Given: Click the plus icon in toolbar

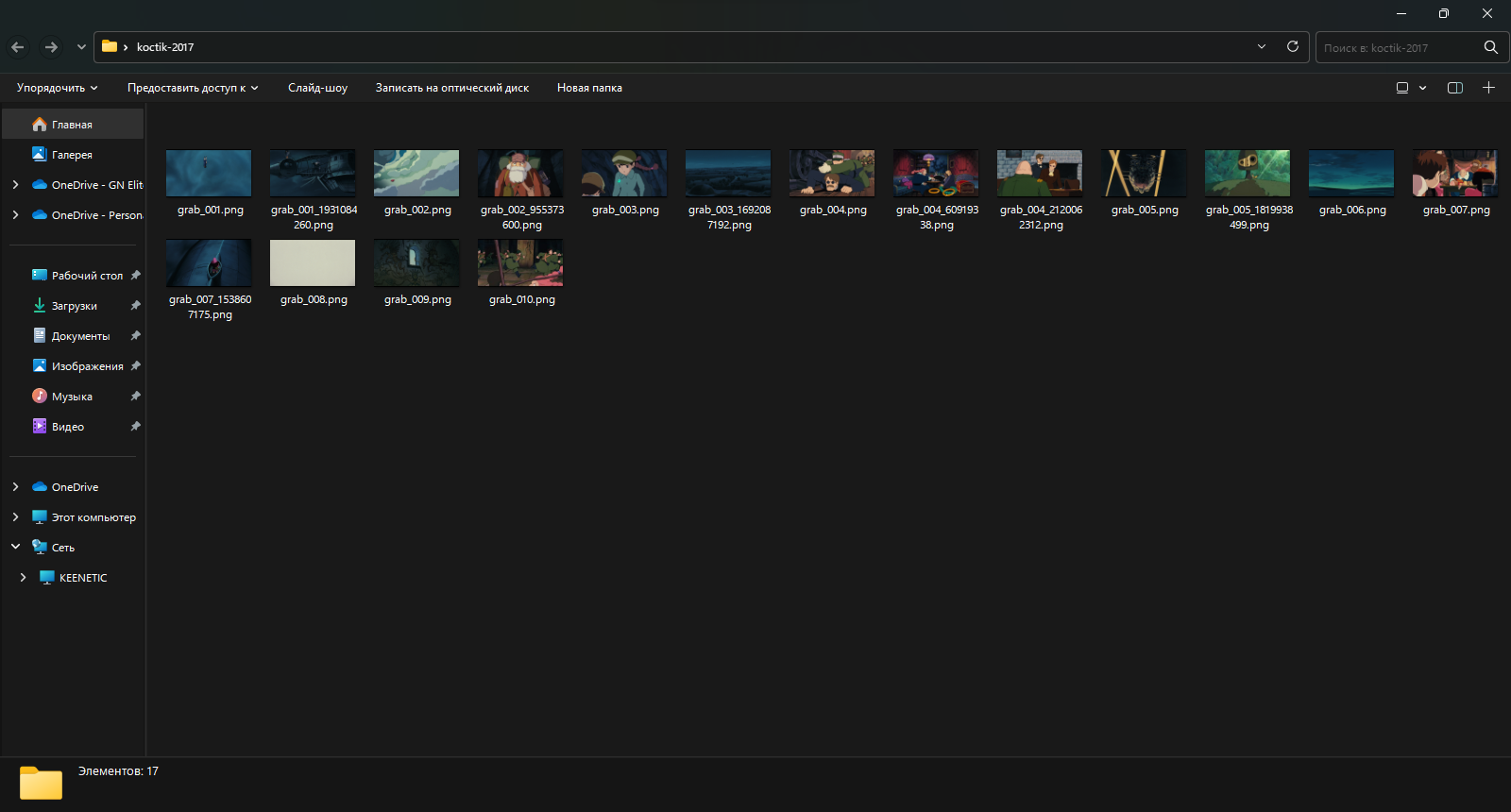Looking at the screenshot, I should click(1488, 88).
